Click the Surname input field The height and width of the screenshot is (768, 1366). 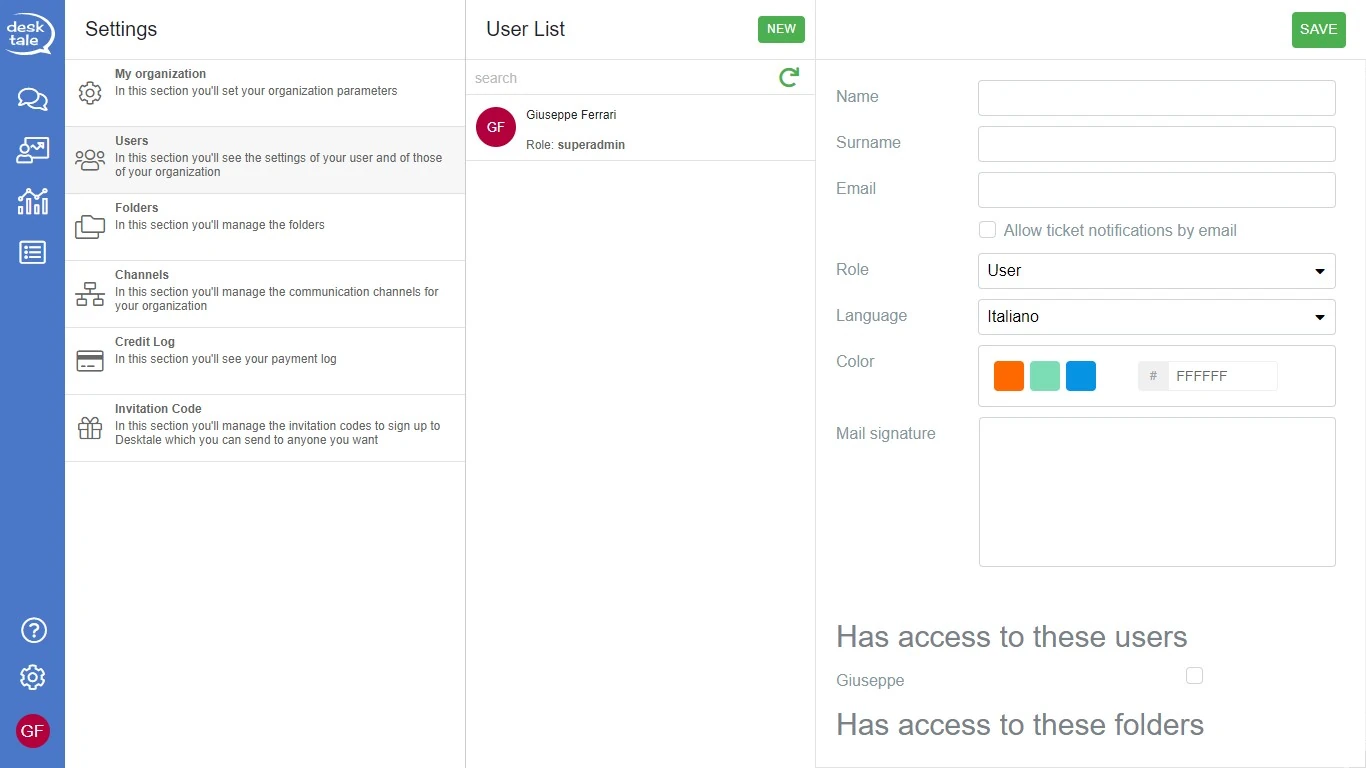coord(1157,144)
